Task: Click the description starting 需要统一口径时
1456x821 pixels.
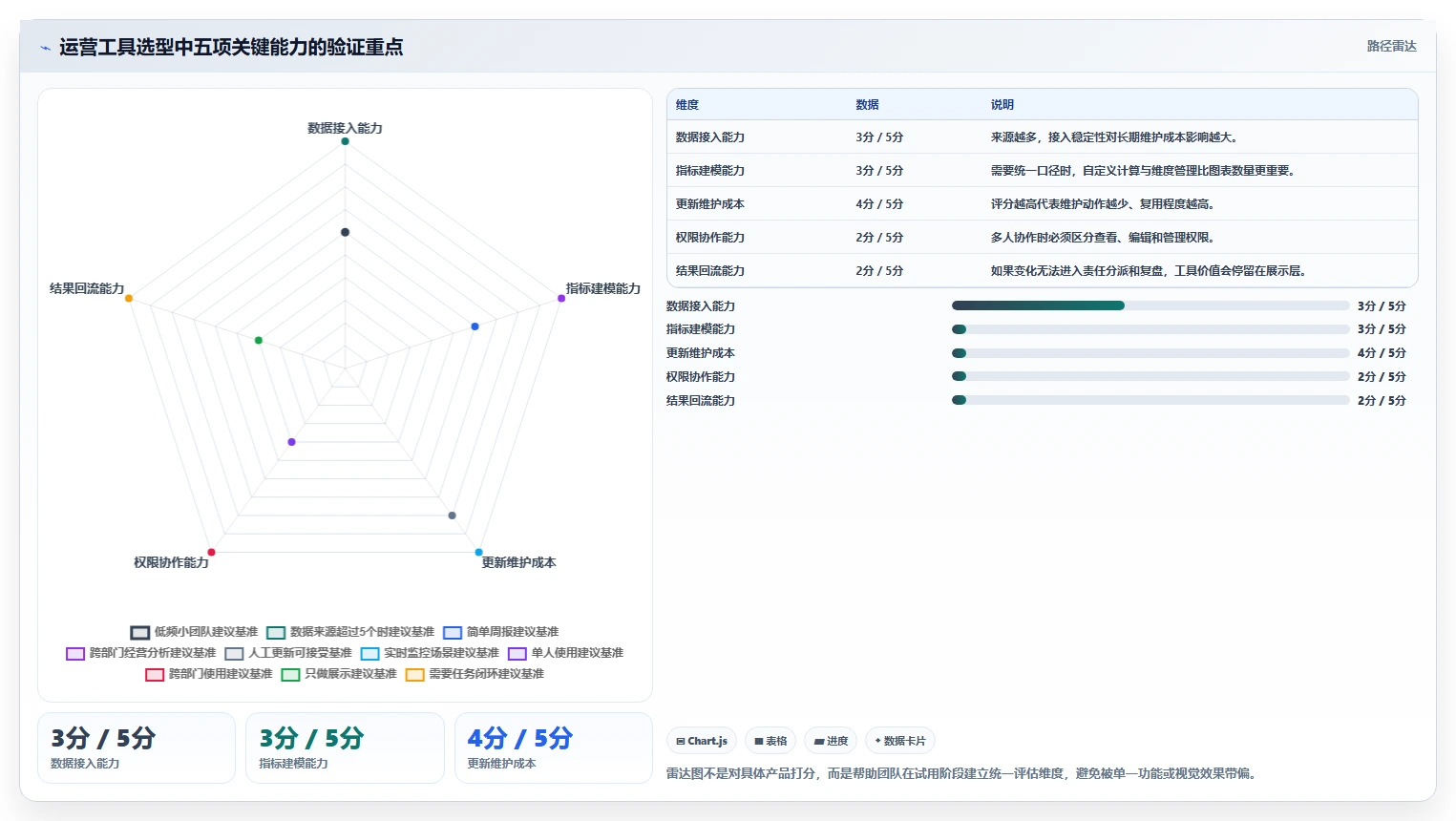Action: point(1143,171)
